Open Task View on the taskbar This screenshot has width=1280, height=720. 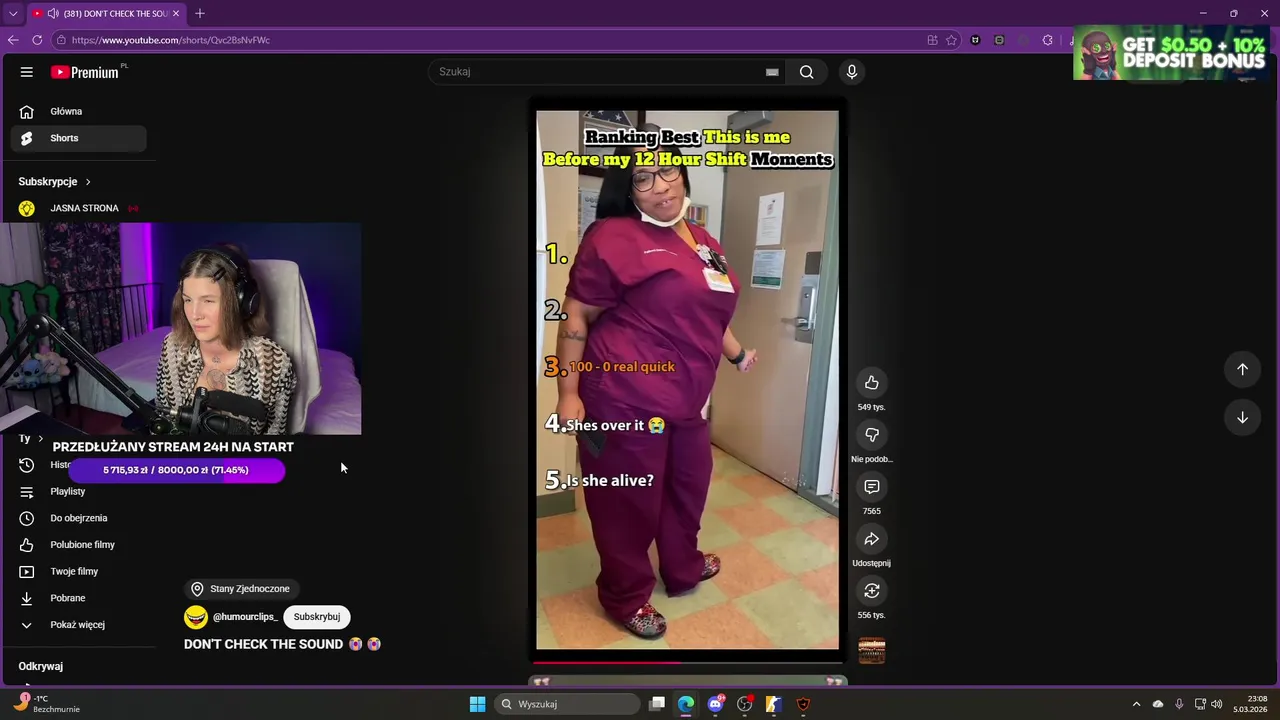(657, 704)
